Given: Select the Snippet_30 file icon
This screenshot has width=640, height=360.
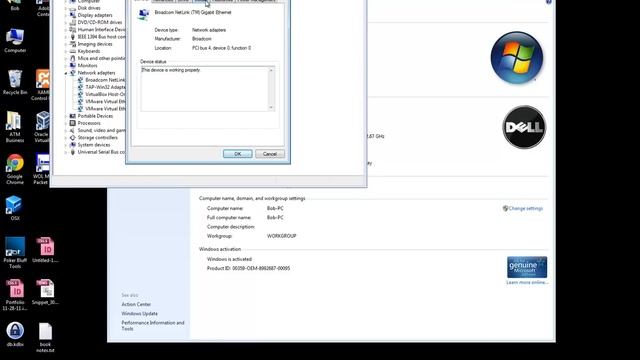Looking at the screenshot, I should (x=45, y=292).
